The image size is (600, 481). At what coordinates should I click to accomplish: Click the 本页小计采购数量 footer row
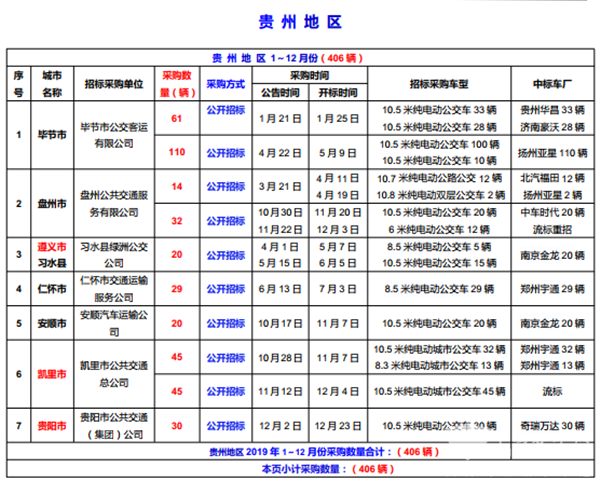300,467
